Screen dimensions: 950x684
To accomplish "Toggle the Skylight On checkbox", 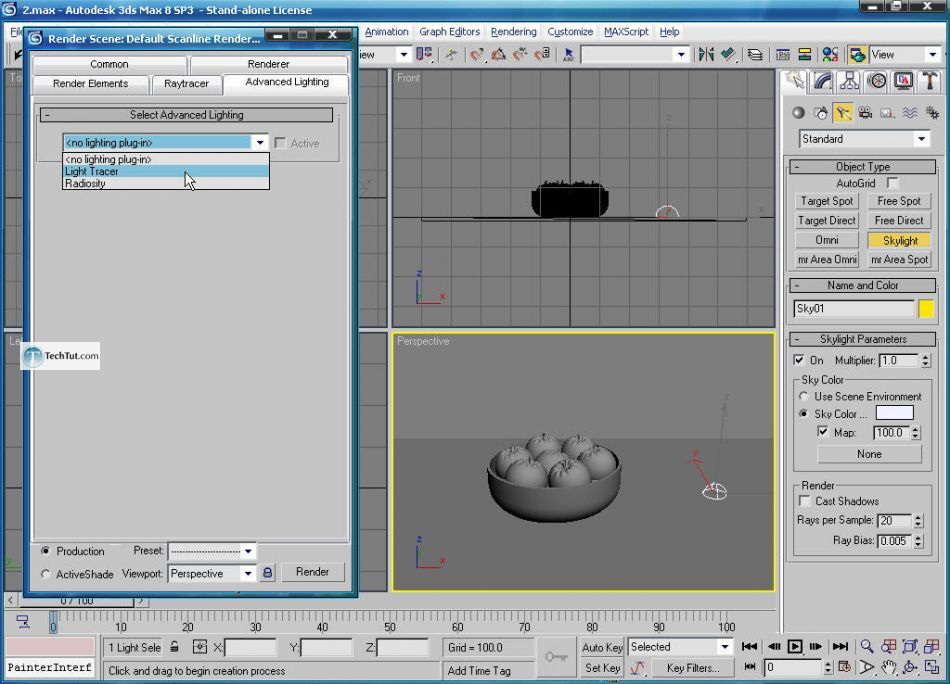I will (x=799, y=360).
